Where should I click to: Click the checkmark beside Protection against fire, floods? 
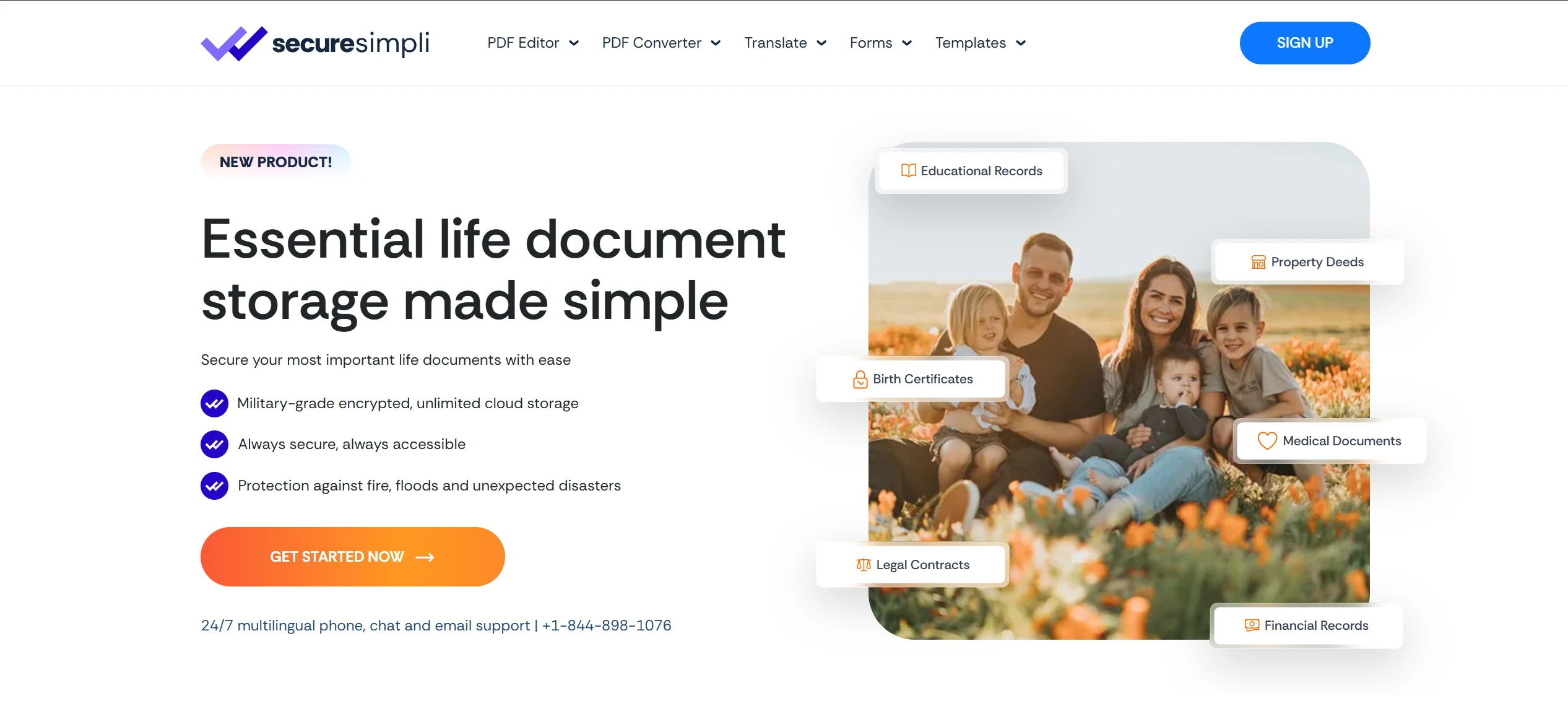click(214, 486)
